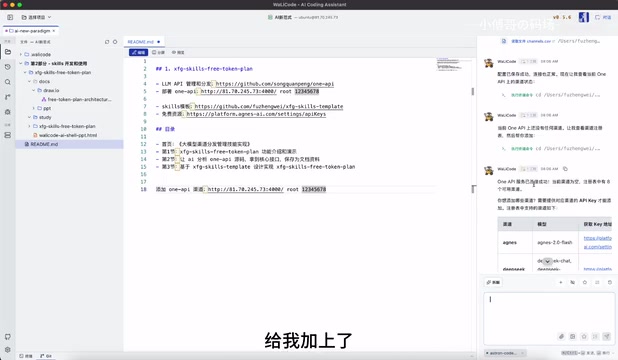This screenshot has width=618, height=360.
Task: Click line 1 heading xfg-skills-free-token-plan
Action: point(204,69)
